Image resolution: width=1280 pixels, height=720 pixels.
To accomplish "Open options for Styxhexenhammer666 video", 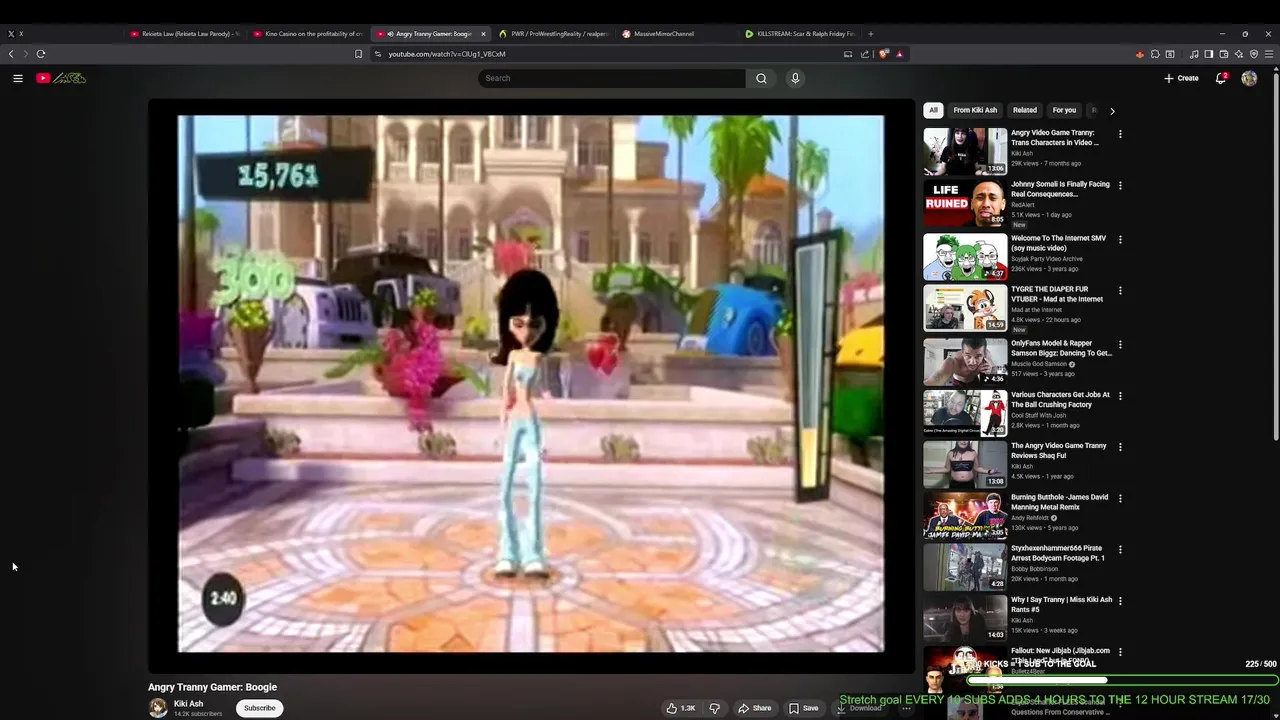I will click(1120, 550).
